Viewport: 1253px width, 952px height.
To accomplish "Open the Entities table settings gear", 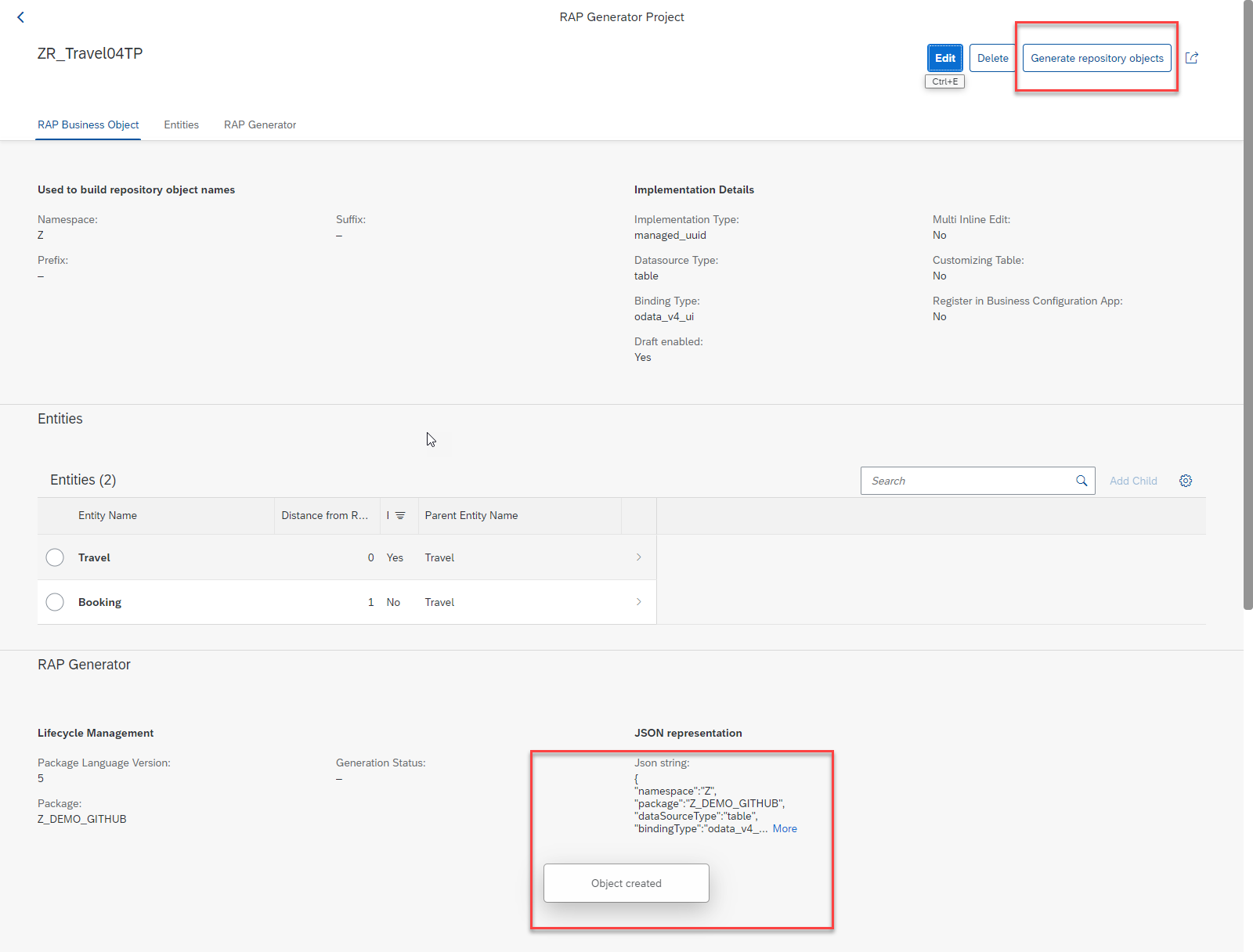I will [x=1186, y=481].
